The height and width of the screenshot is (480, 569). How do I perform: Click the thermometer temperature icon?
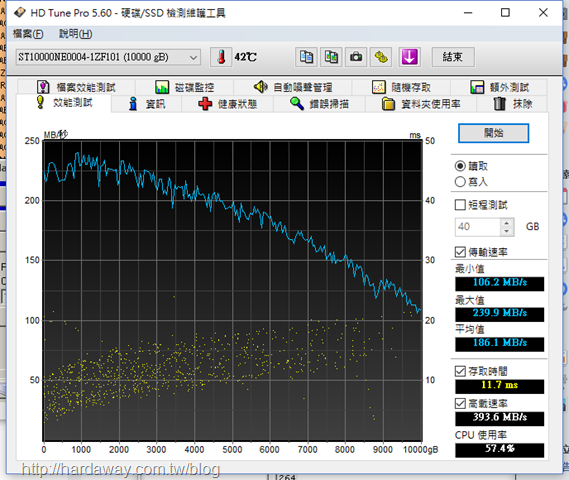coord(221,57)
